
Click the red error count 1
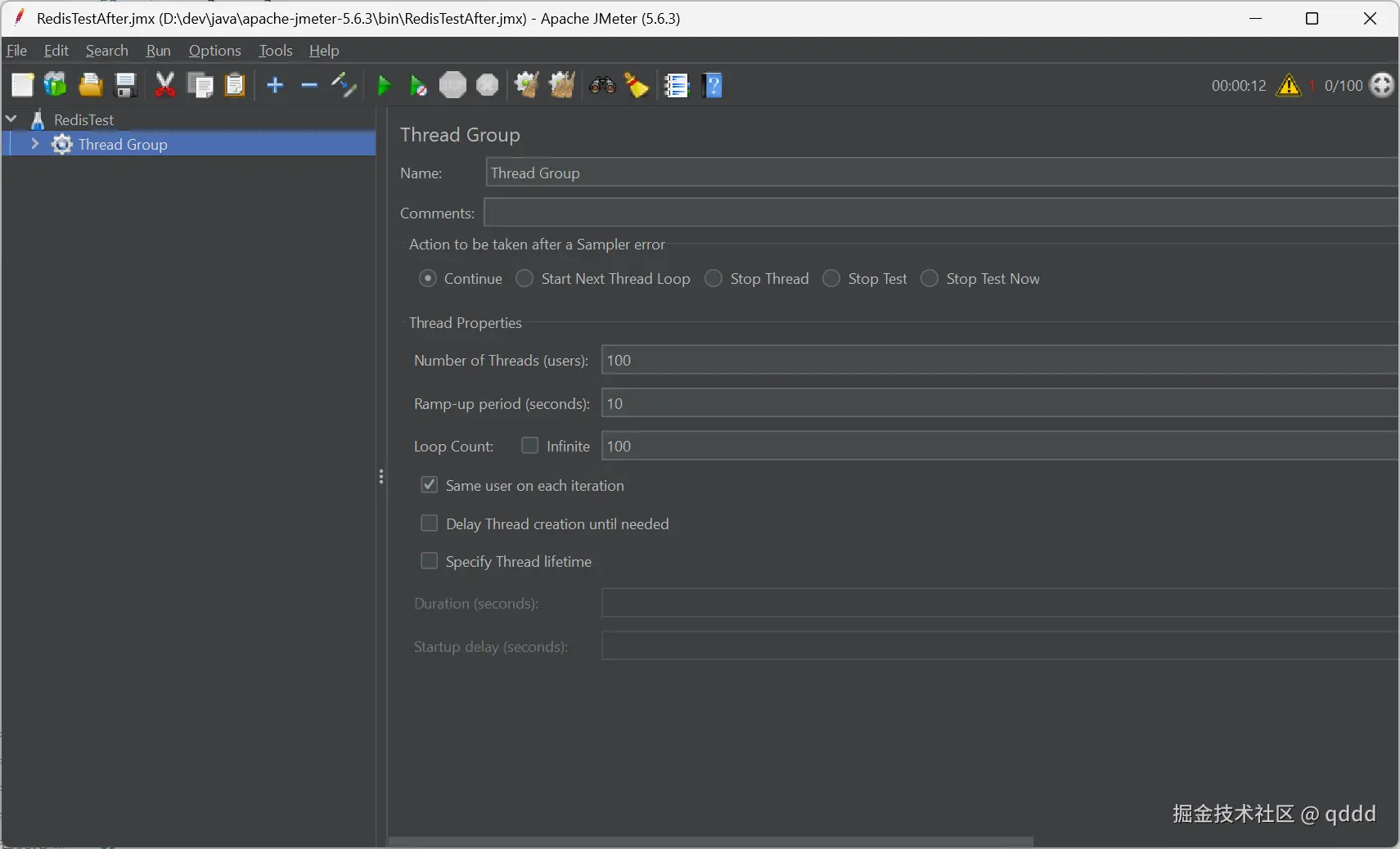coord(1312,85)
